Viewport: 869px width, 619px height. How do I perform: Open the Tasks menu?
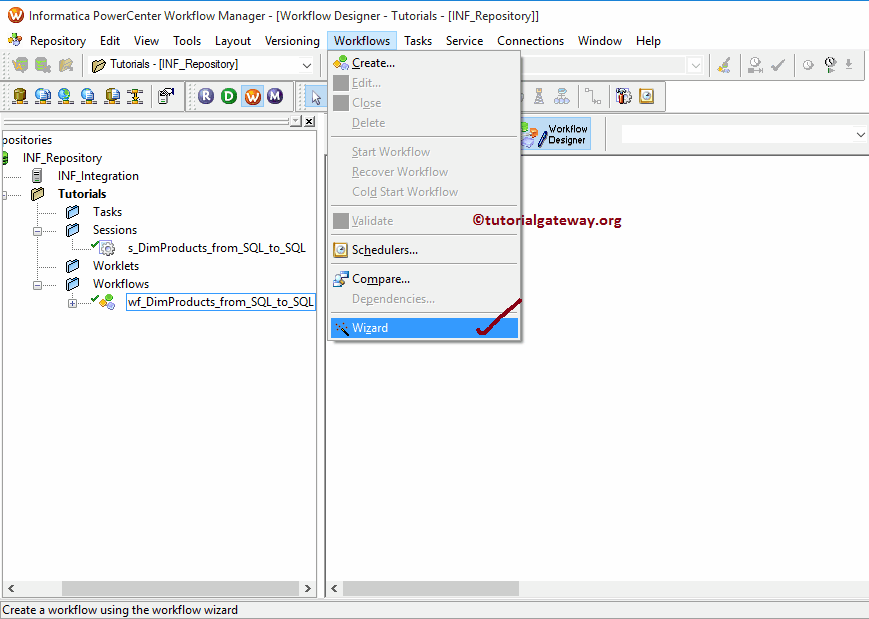(418, 41)
